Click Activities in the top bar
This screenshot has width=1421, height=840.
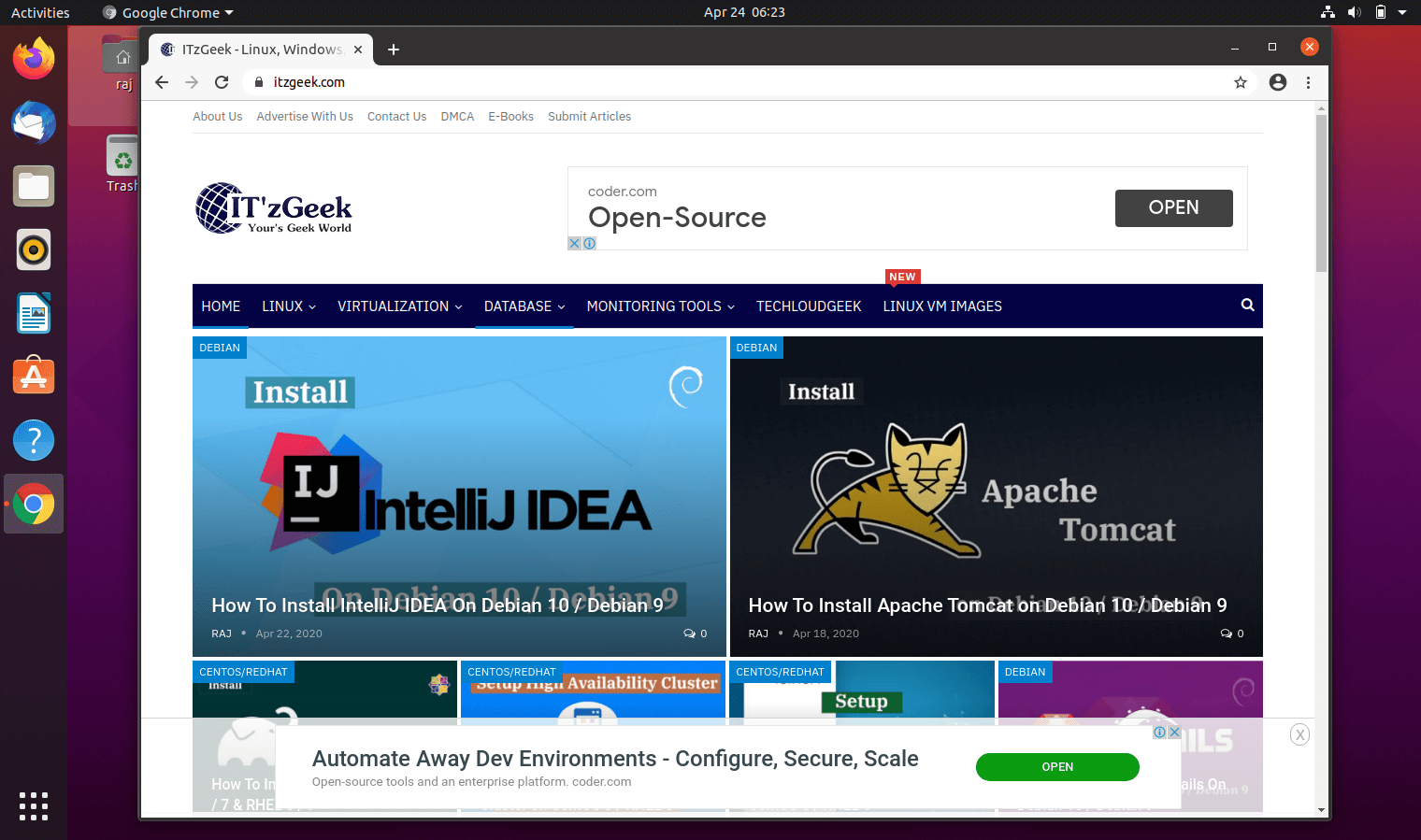coord(40,12)
